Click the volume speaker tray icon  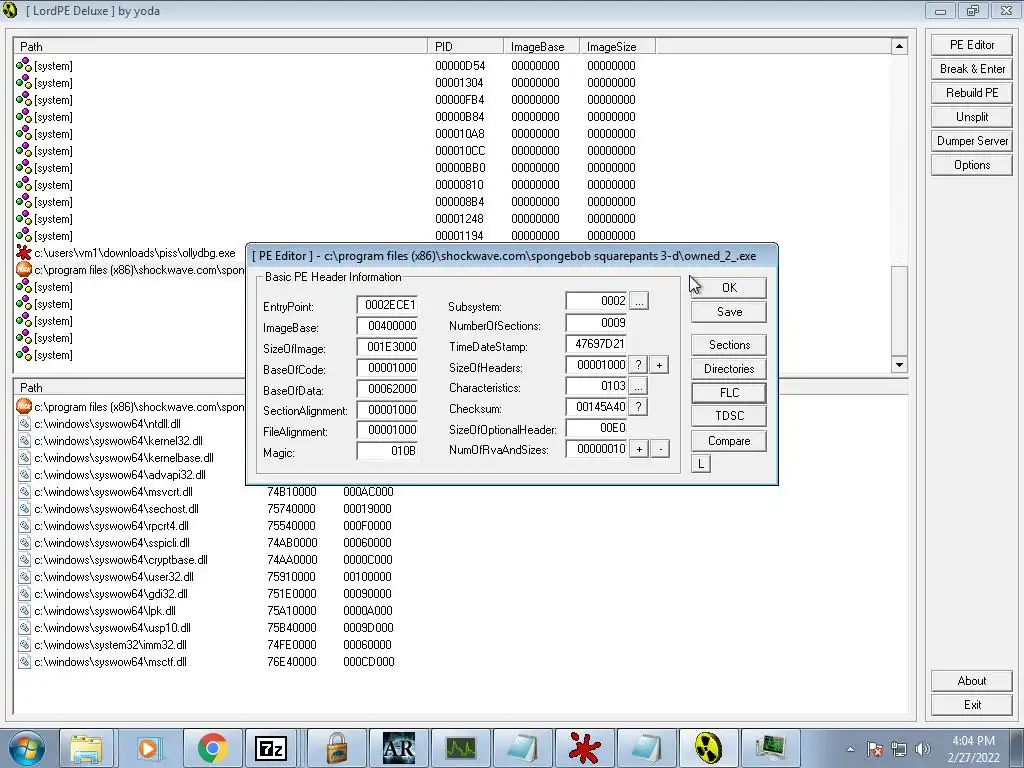(x=923, y=749)
